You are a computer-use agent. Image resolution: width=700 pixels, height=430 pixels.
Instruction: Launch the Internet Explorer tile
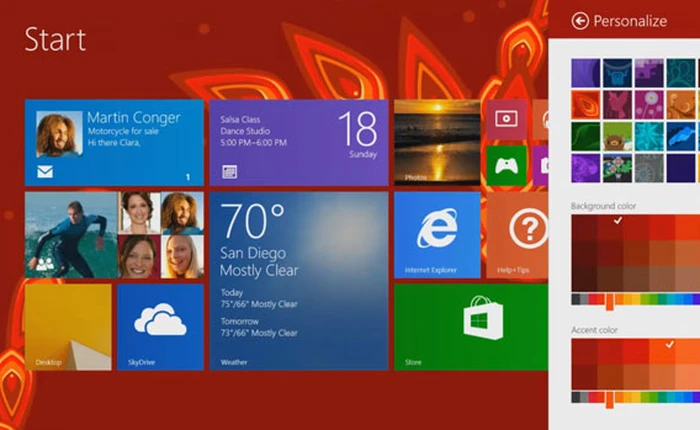tap(437, 235)
